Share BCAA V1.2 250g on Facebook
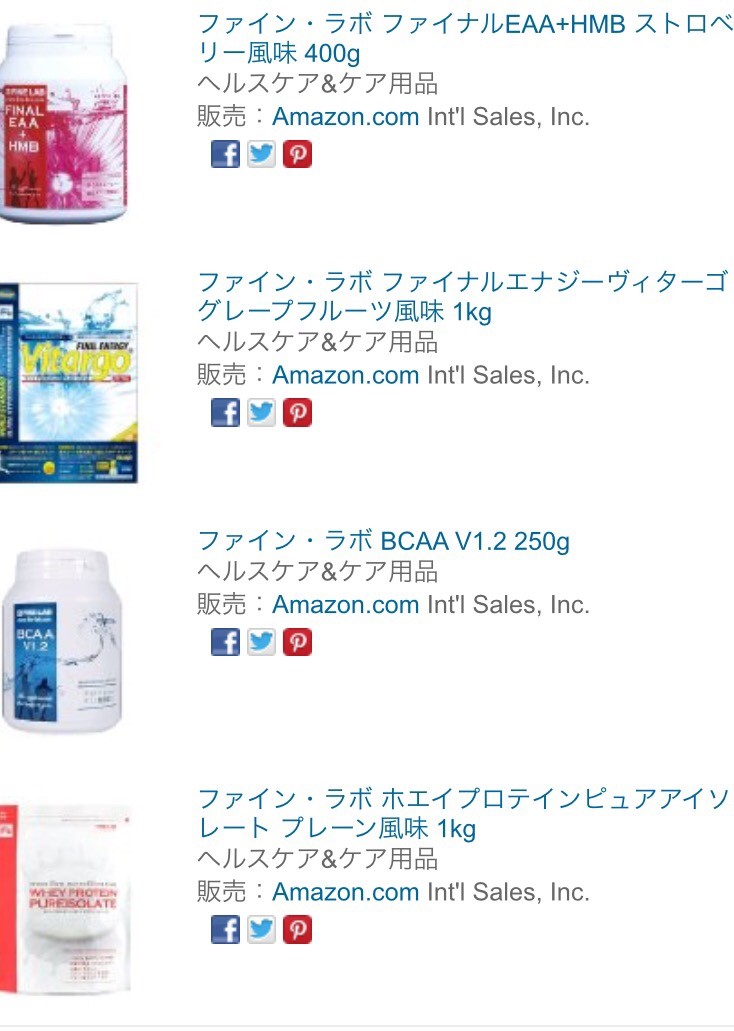 tap(225, 642)
